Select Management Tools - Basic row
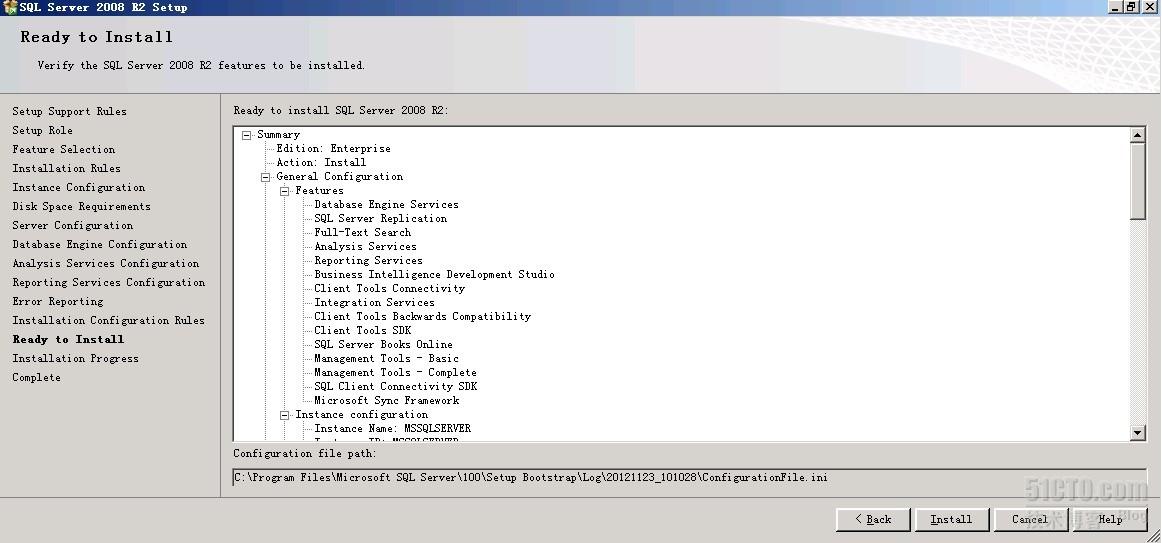 [x=386, y=359]
